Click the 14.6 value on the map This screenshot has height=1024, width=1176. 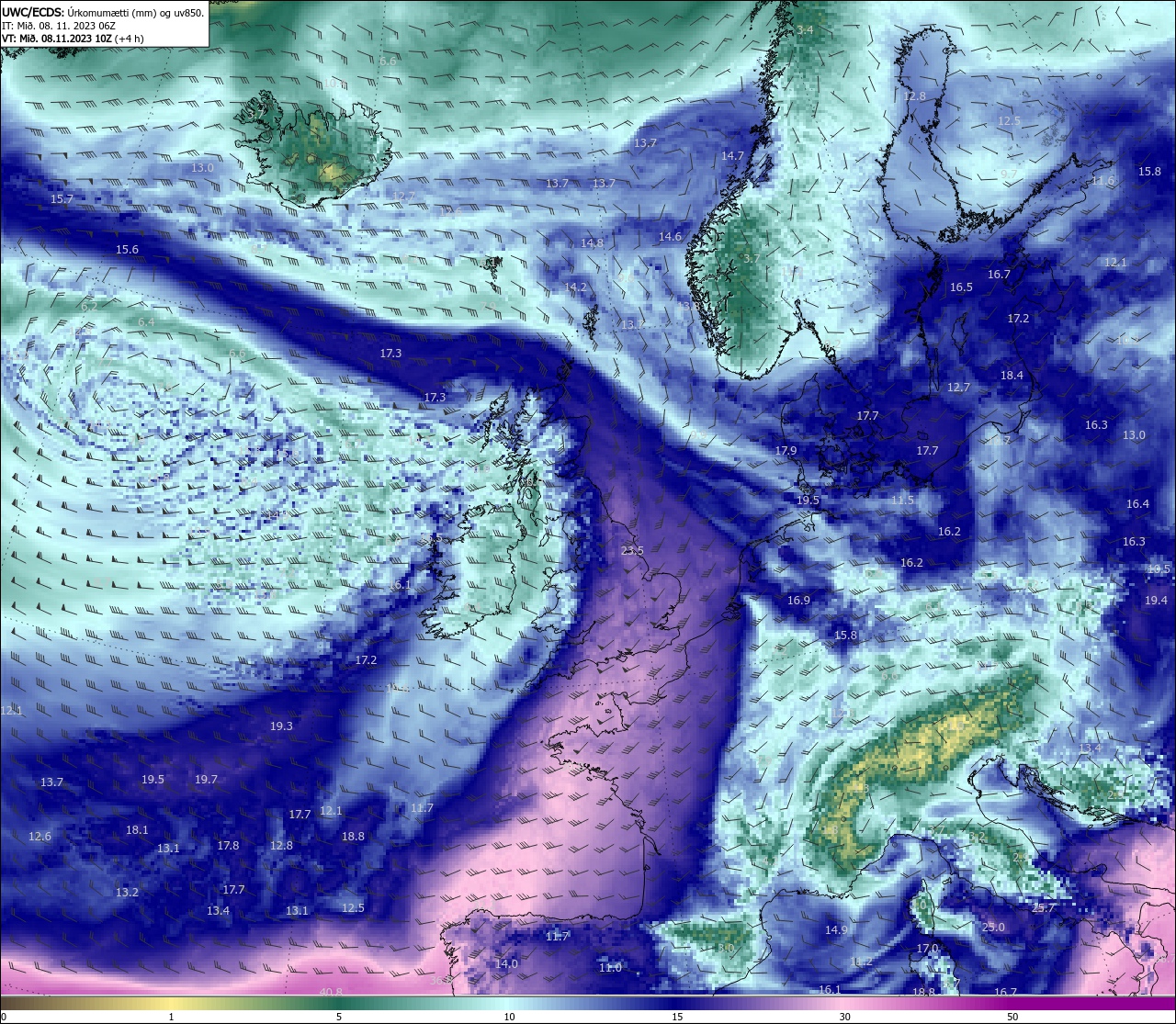point(670,237)
